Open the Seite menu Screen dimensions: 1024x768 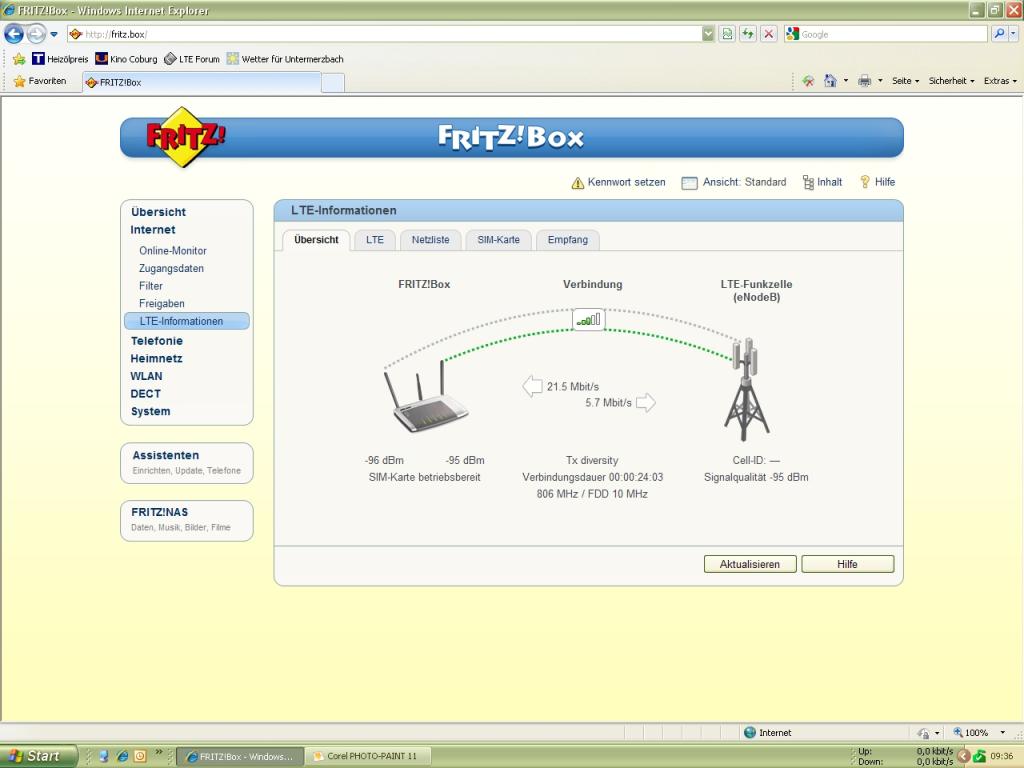pyautogui.click(x=905, y=81)
